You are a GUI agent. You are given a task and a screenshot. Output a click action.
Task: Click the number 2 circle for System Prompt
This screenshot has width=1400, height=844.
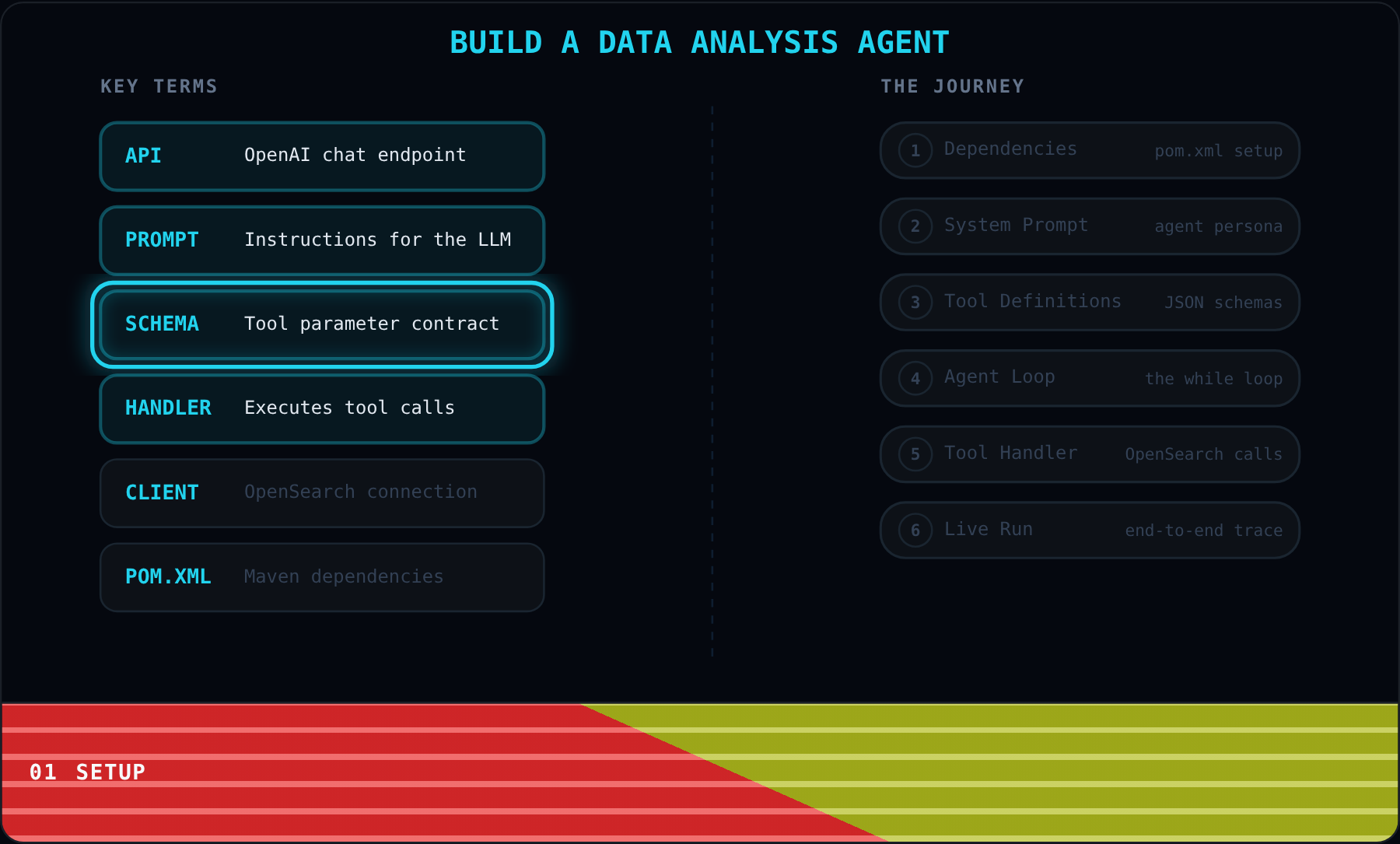915,226
